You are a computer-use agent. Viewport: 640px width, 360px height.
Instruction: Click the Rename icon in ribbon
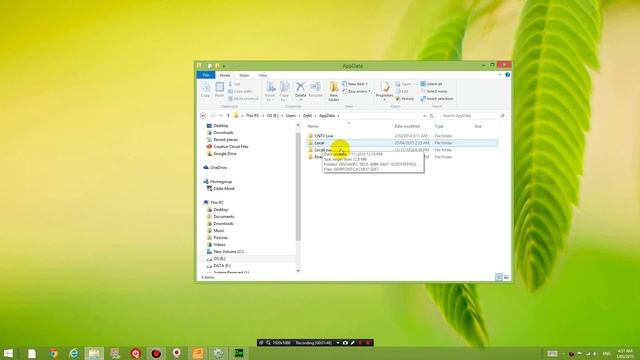click(316, 90)
